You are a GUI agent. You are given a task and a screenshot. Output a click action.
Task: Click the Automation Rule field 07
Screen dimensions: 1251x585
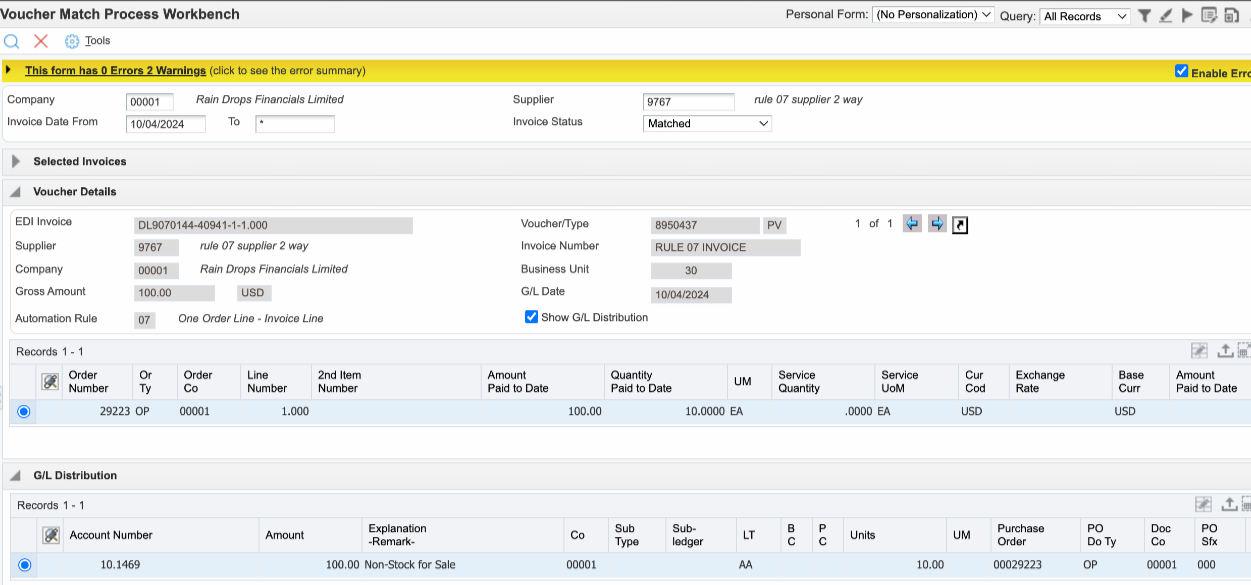coord(145,320)
